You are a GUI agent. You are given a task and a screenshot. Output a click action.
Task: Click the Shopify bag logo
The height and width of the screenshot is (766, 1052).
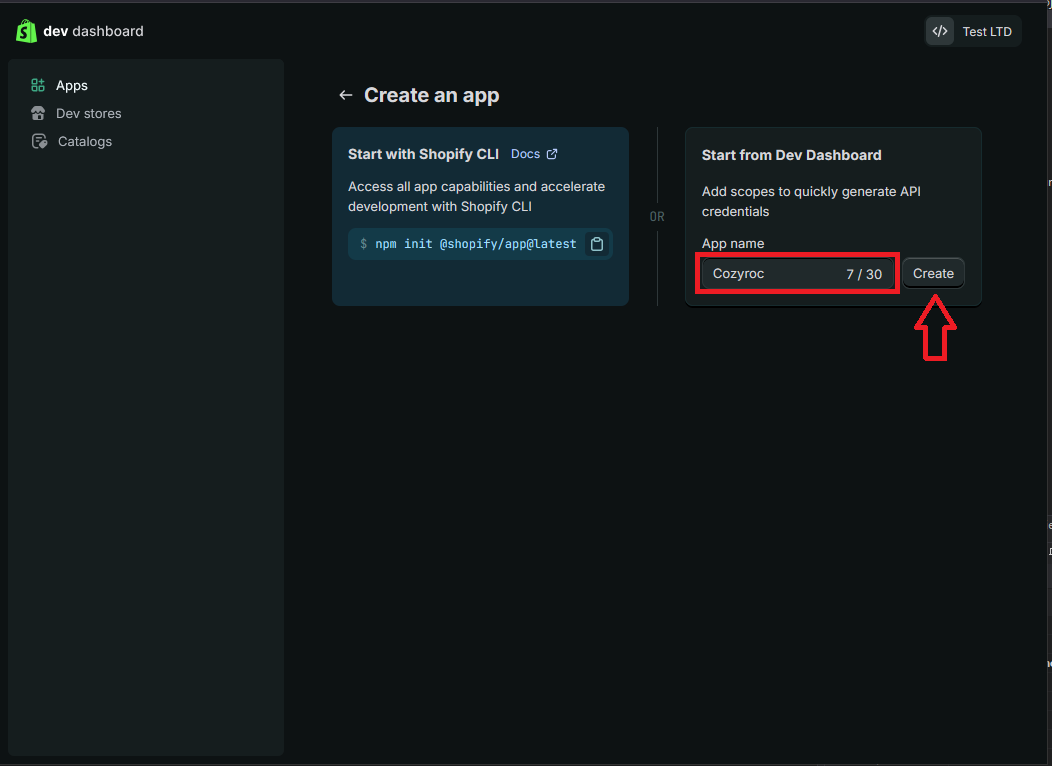click(x=26, y=31)
